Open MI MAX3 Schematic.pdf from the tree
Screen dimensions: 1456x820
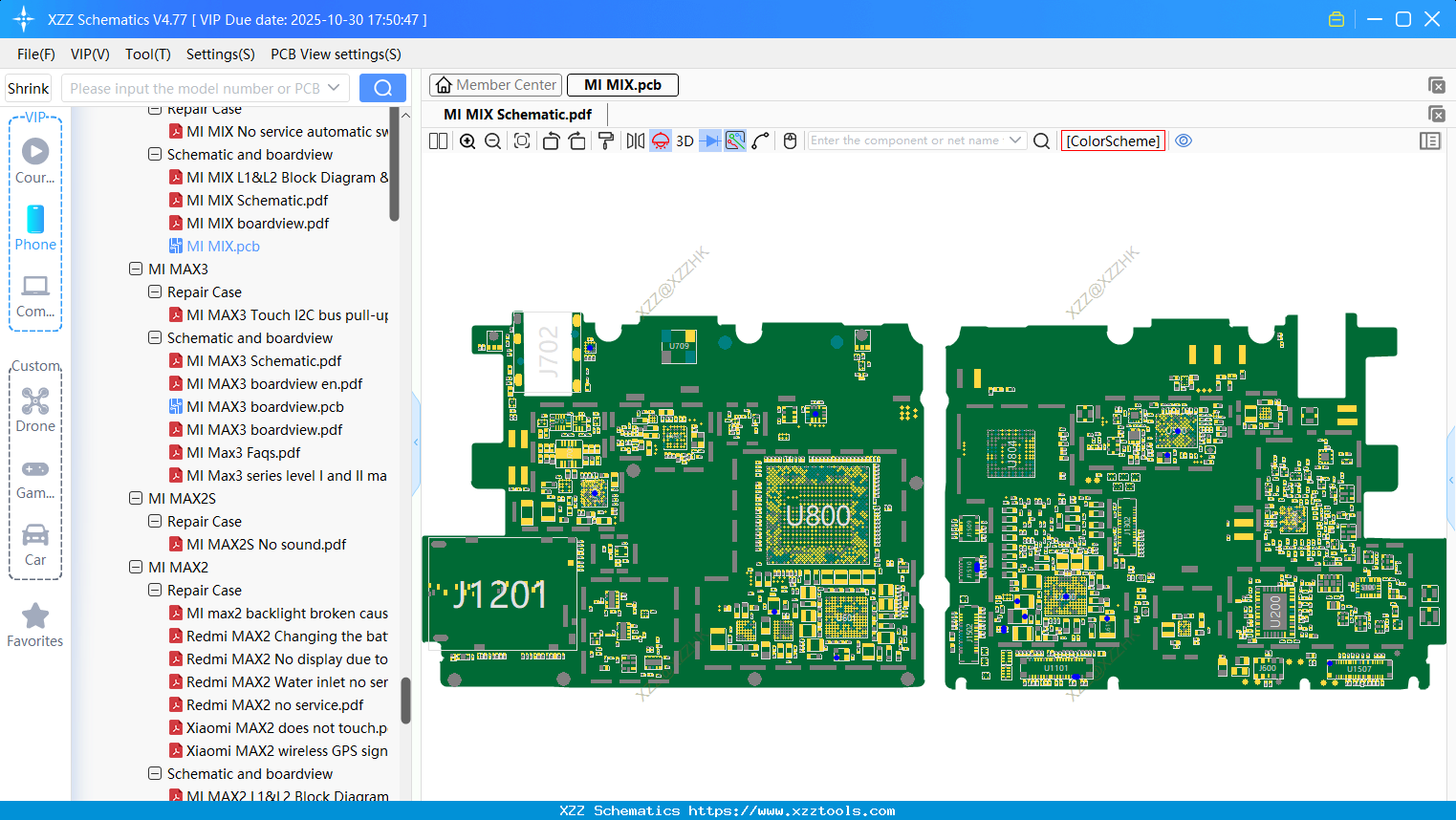(x=264, y=361)
